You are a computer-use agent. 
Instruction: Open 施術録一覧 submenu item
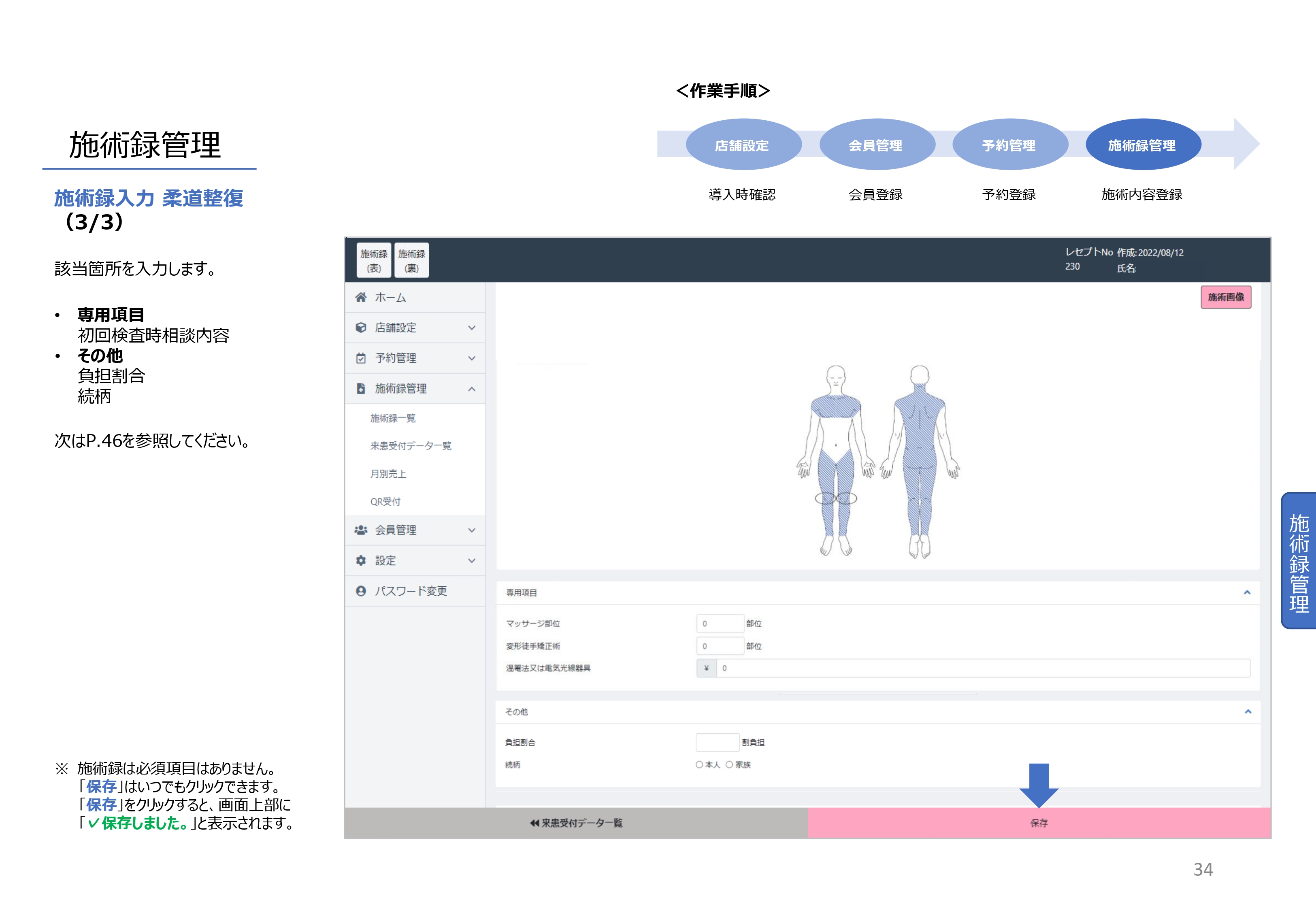pyautogui.click(x=393, y=418)
